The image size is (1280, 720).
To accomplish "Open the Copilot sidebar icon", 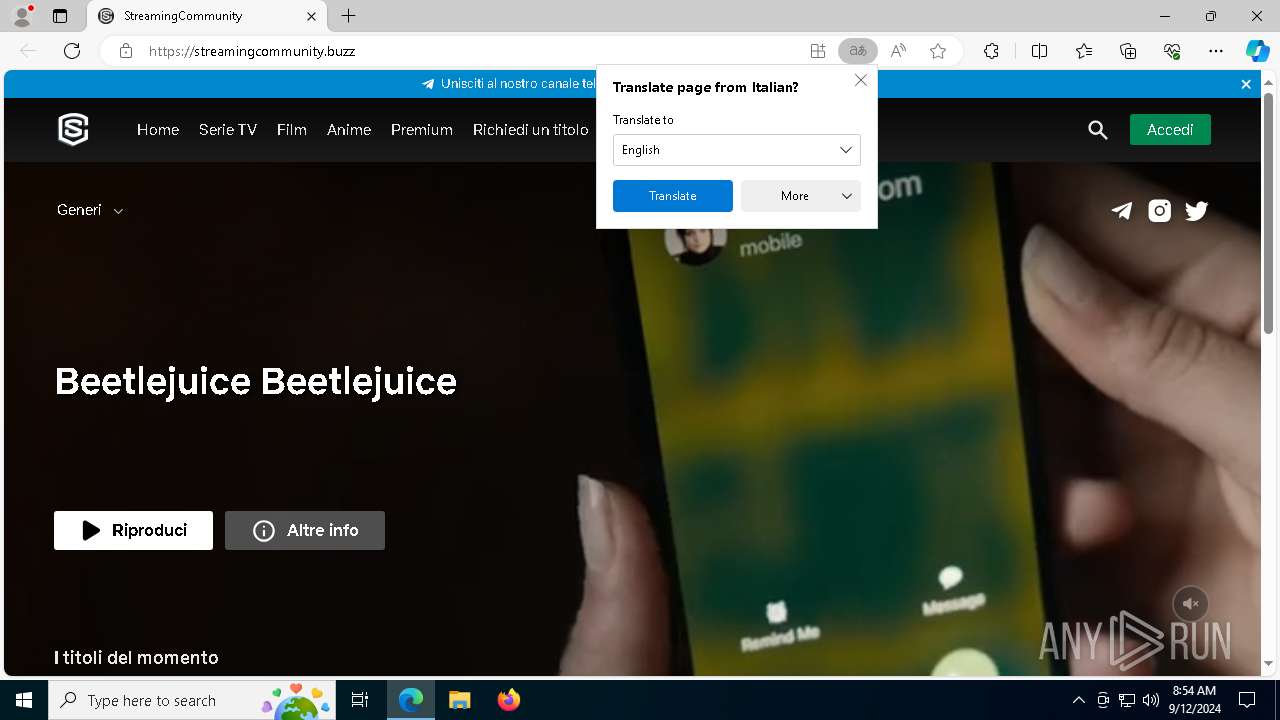I will pos(1257,51).
